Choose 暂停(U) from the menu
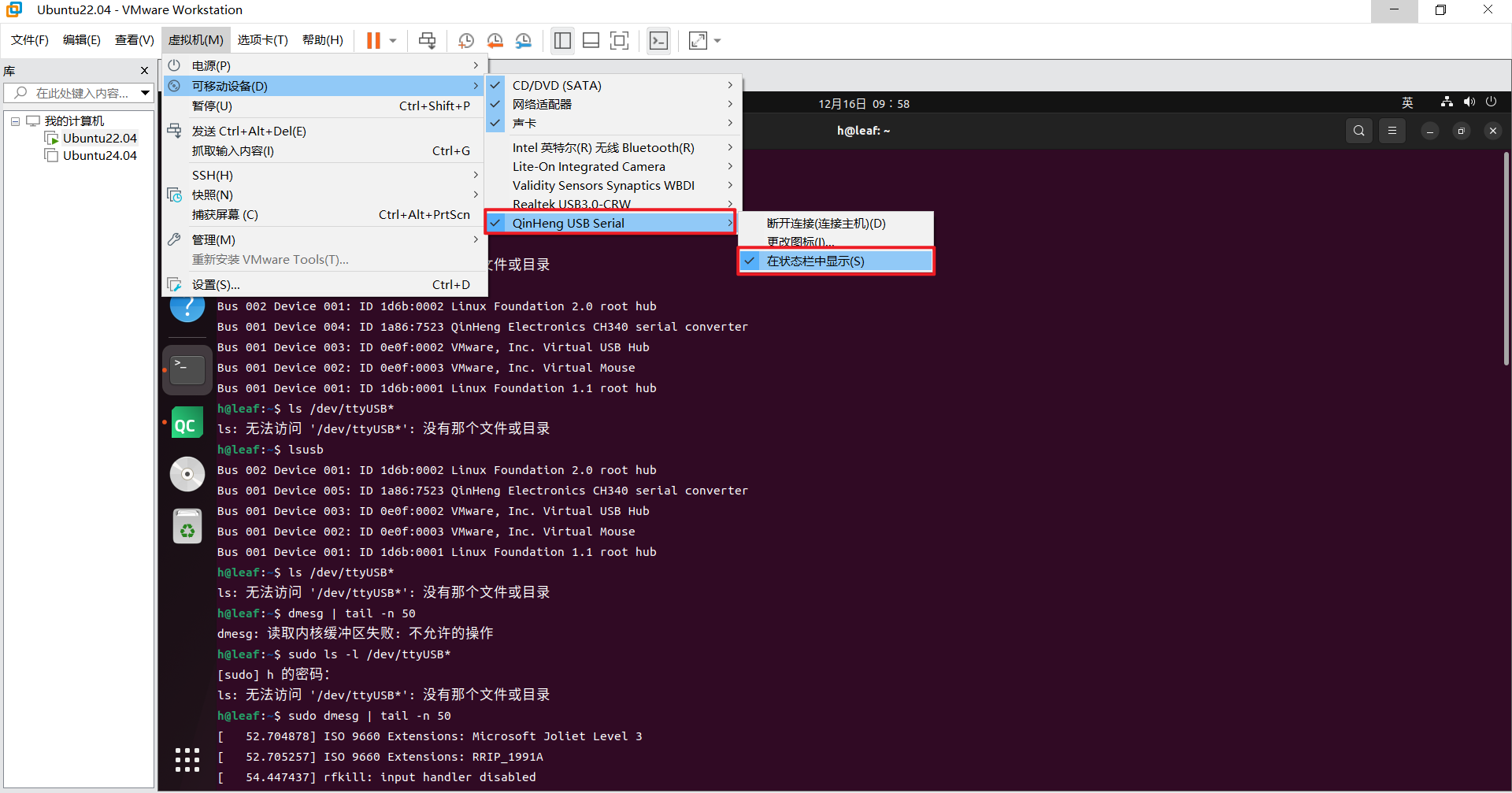The image size is (1512, 793). tap(324, 106)
